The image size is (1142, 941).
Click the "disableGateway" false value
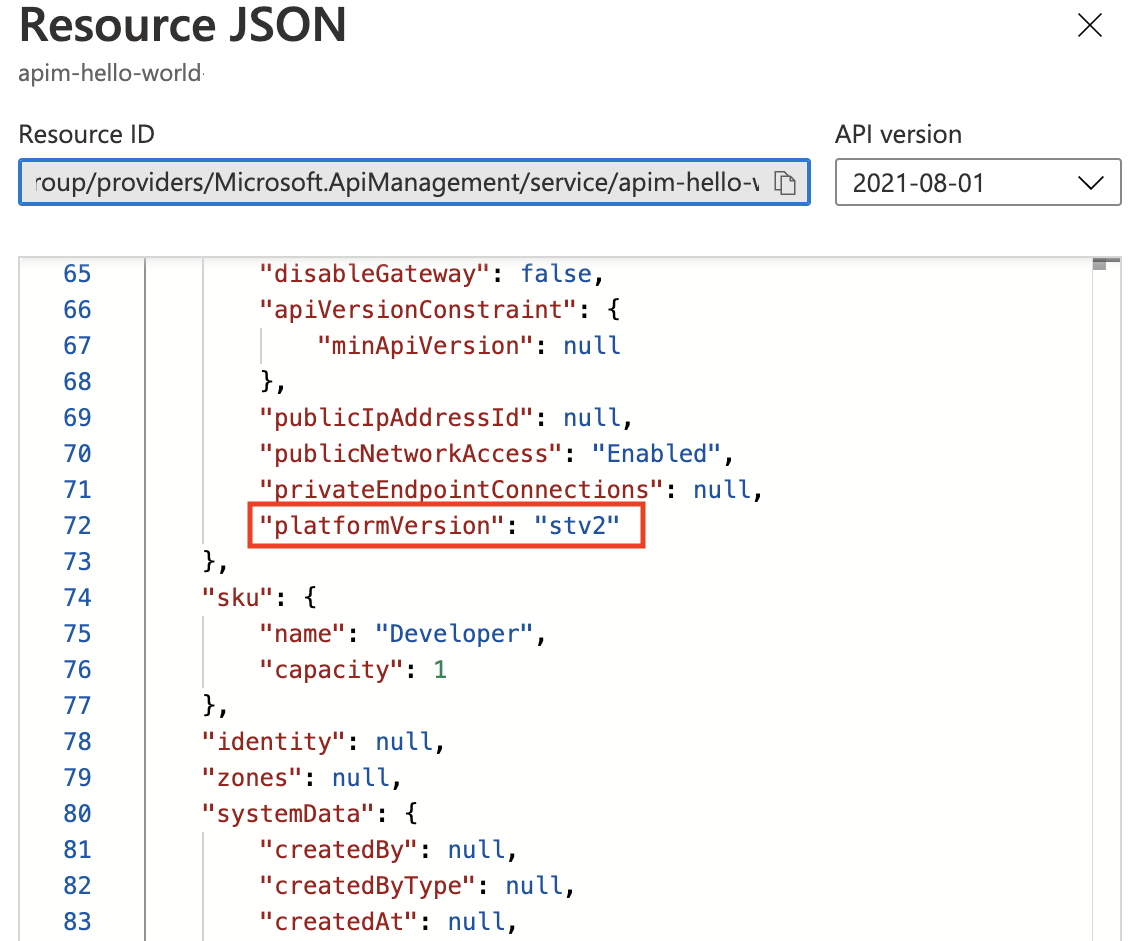[x=556, y=274]
